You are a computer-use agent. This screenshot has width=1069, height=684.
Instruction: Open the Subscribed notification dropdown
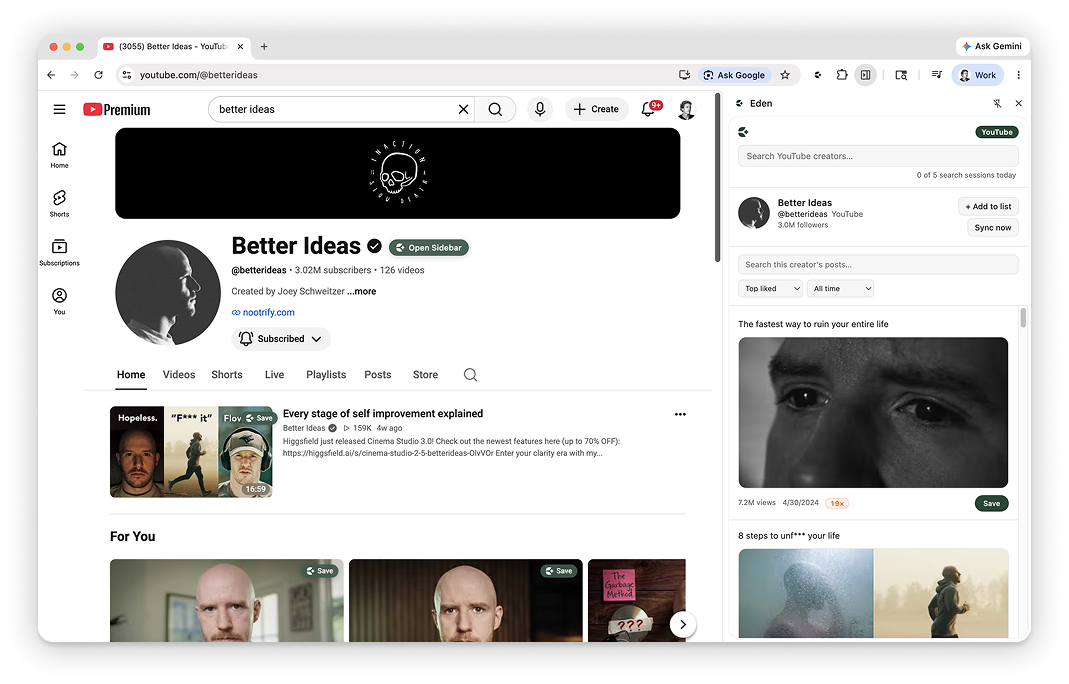pos(280,339)
